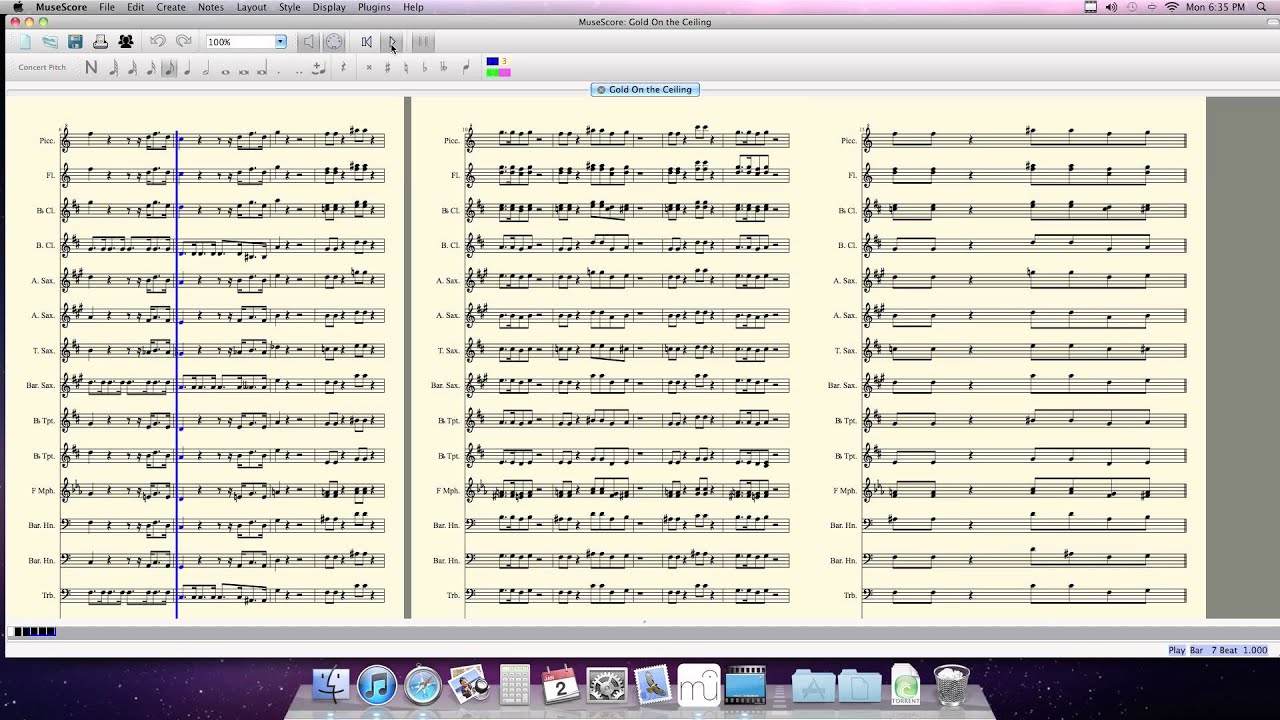The width and height of the screenshot is (1280, 720).
Task: Open the Help menu
Action: click(413, 7)
